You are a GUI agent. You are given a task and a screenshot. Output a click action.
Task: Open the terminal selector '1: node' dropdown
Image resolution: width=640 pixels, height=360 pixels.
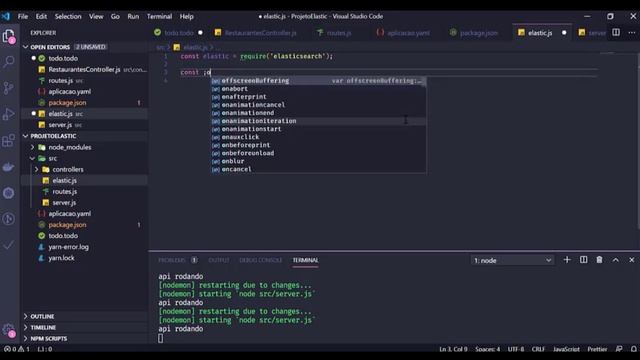click(x=512, y=260)
